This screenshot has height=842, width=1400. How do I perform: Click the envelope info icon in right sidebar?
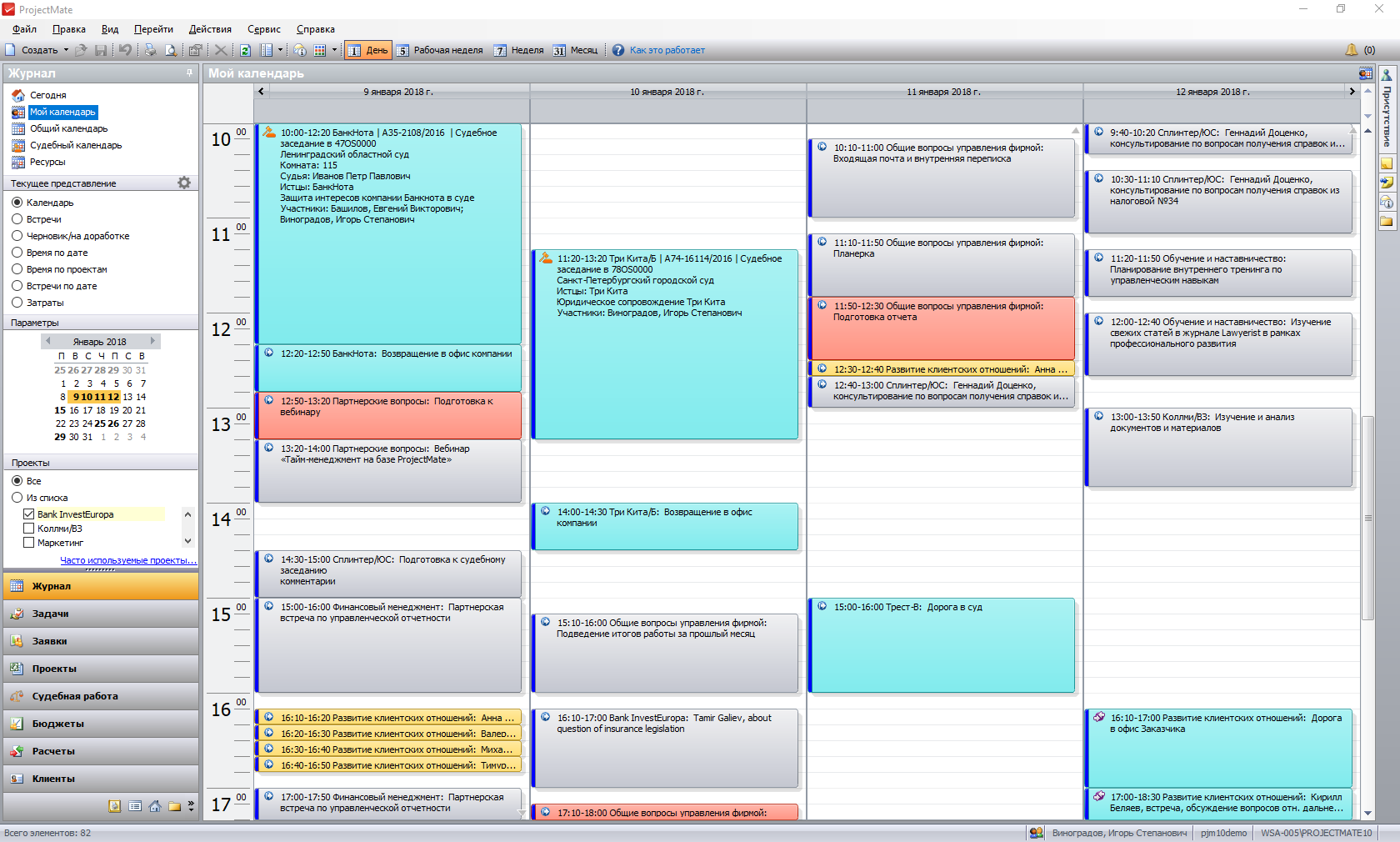pyautogui.click(x=1387, y=203)
